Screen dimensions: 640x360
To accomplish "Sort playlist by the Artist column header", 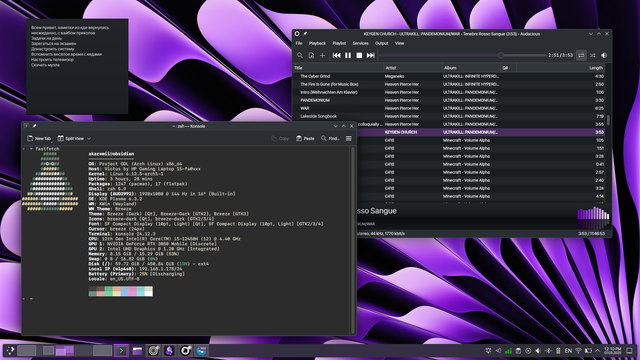I will click(x=413, y=68).
